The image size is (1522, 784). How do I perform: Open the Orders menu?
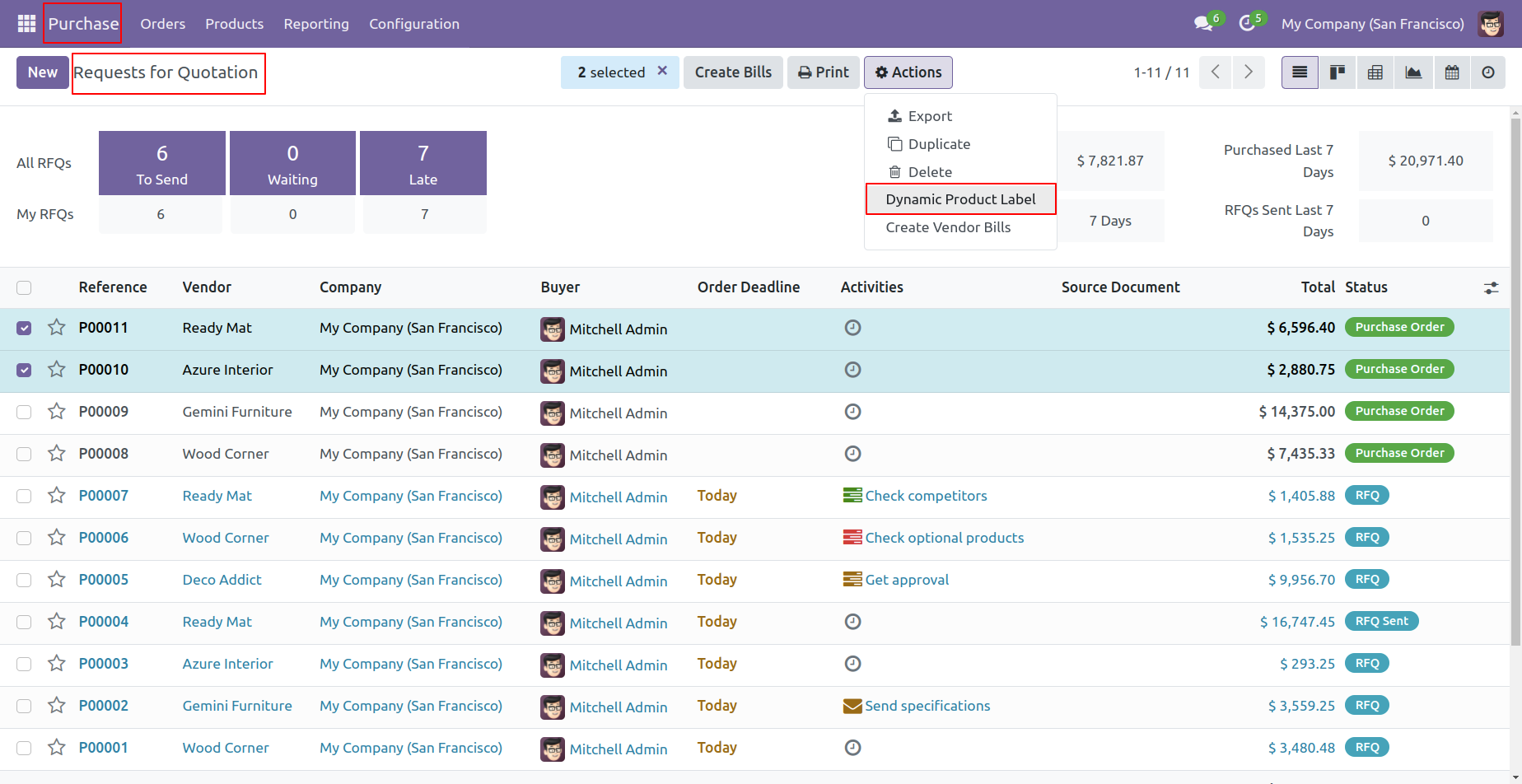click(163, 24)
